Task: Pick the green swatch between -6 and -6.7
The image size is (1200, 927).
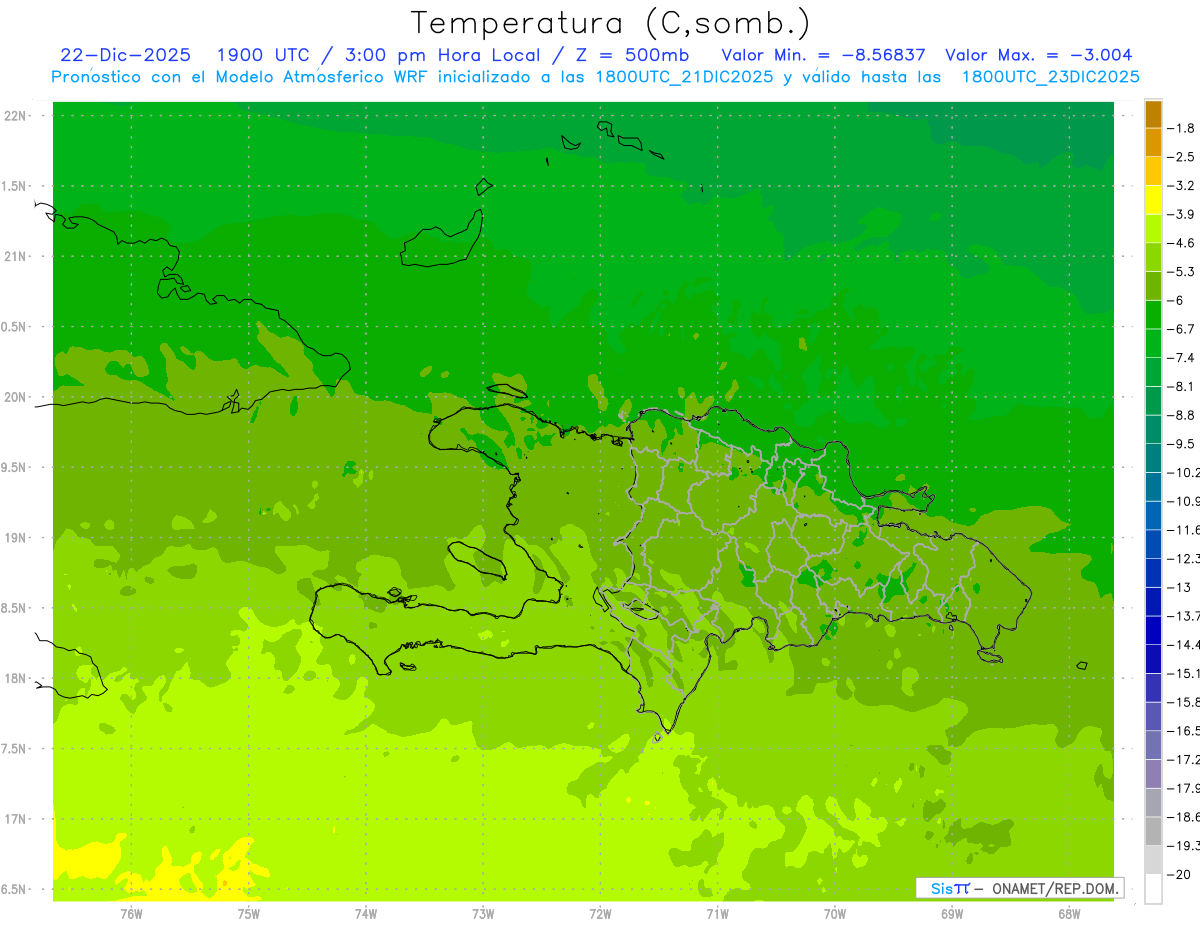Action: click(1153, 315)
